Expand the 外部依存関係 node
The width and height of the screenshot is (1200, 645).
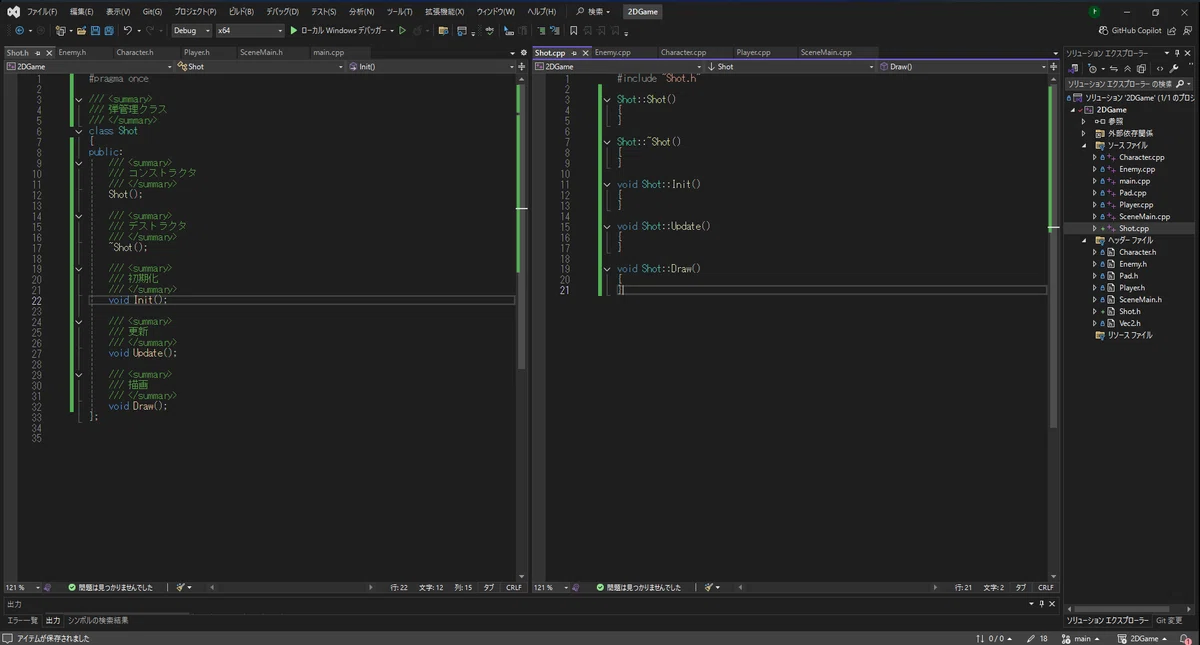click(x=1084, y=133)
